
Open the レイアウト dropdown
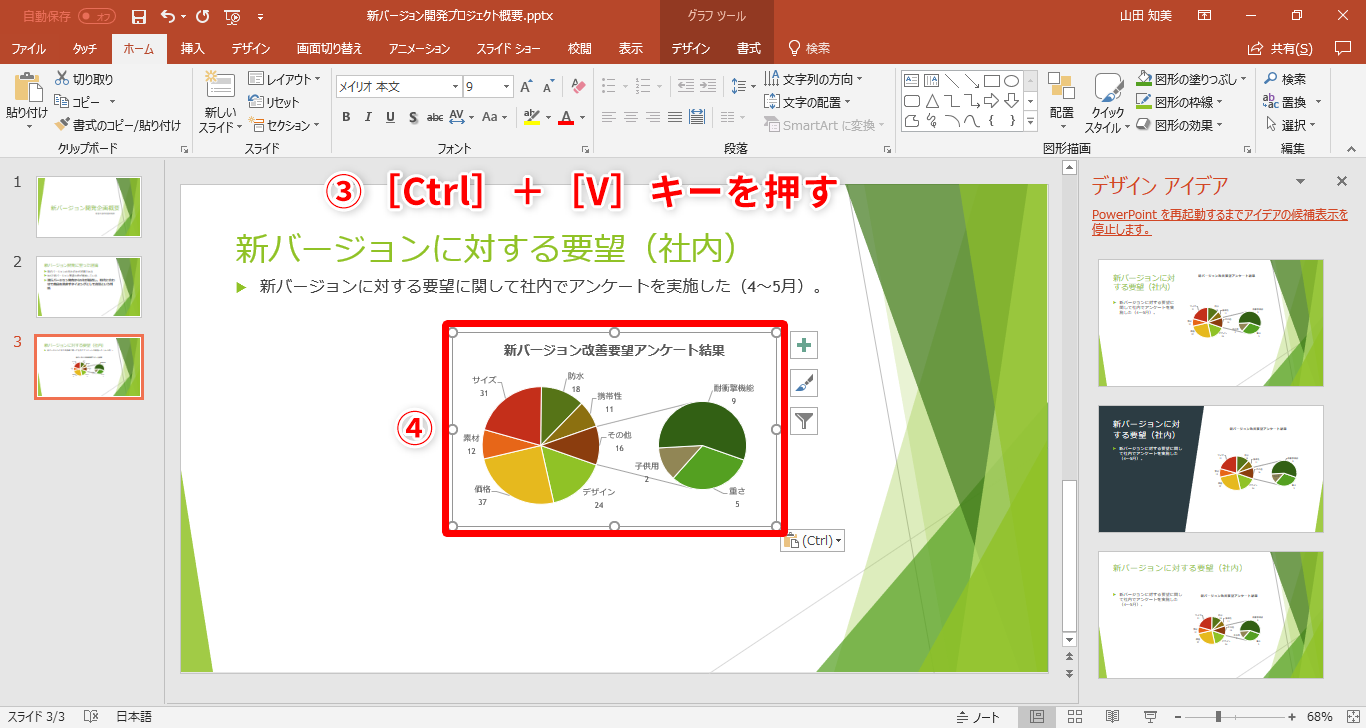pyautogui.click(x=285, y=79)
